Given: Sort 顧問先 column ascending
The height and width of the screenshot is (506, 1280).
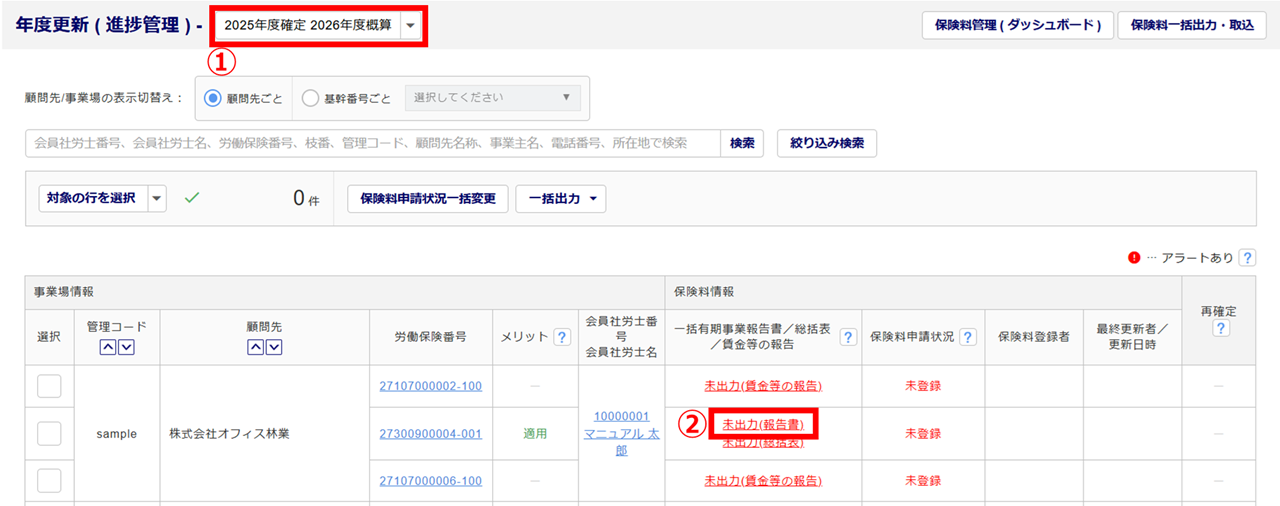Looking at the screenshot, I should click(x=255, y=347).
